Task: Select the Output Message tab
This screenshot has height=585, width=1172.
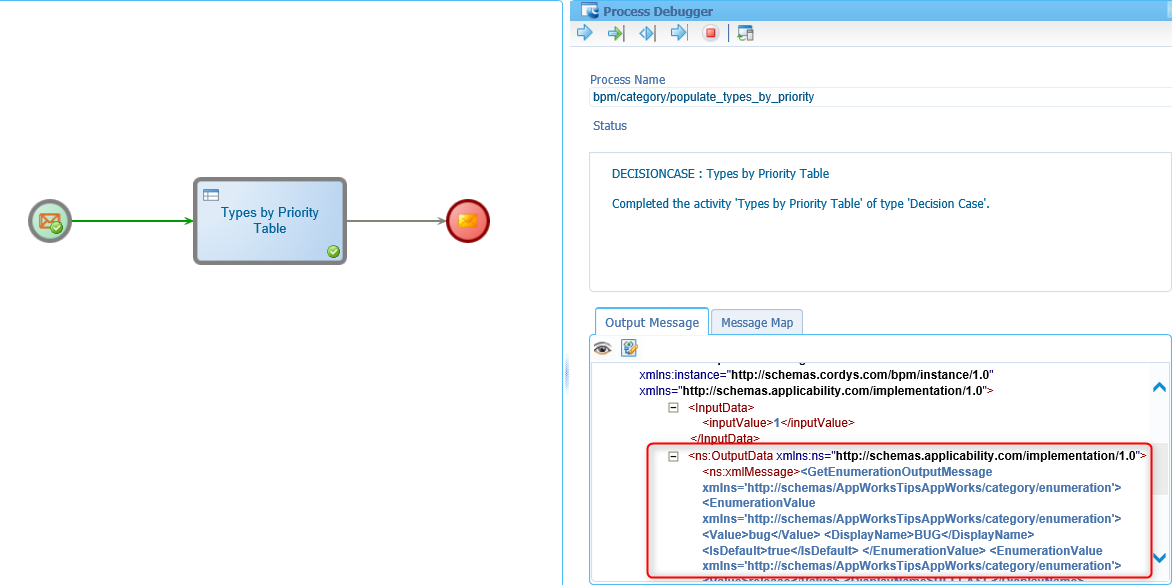Action: coord(651,323)
